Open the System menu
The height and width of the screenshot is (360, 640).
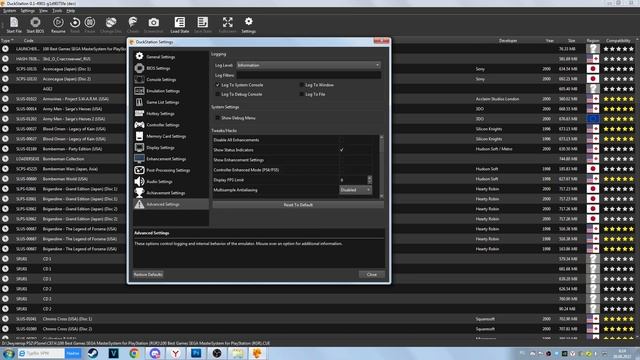(x=9, y=11)
